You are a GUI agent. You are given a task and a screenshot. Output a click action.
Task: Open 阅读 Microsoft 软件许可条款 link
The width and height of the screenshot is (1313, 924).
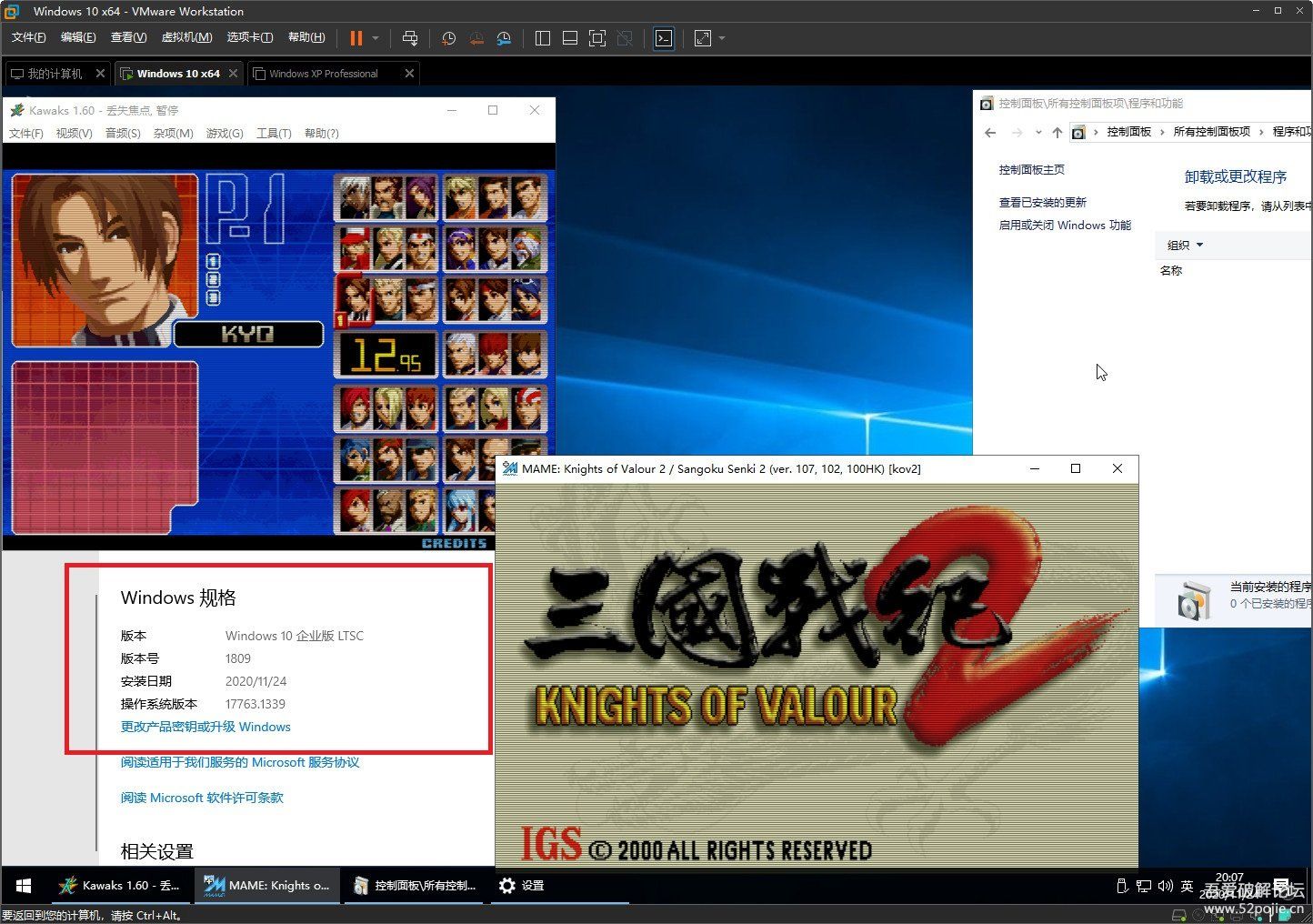(x=202, y=798)
